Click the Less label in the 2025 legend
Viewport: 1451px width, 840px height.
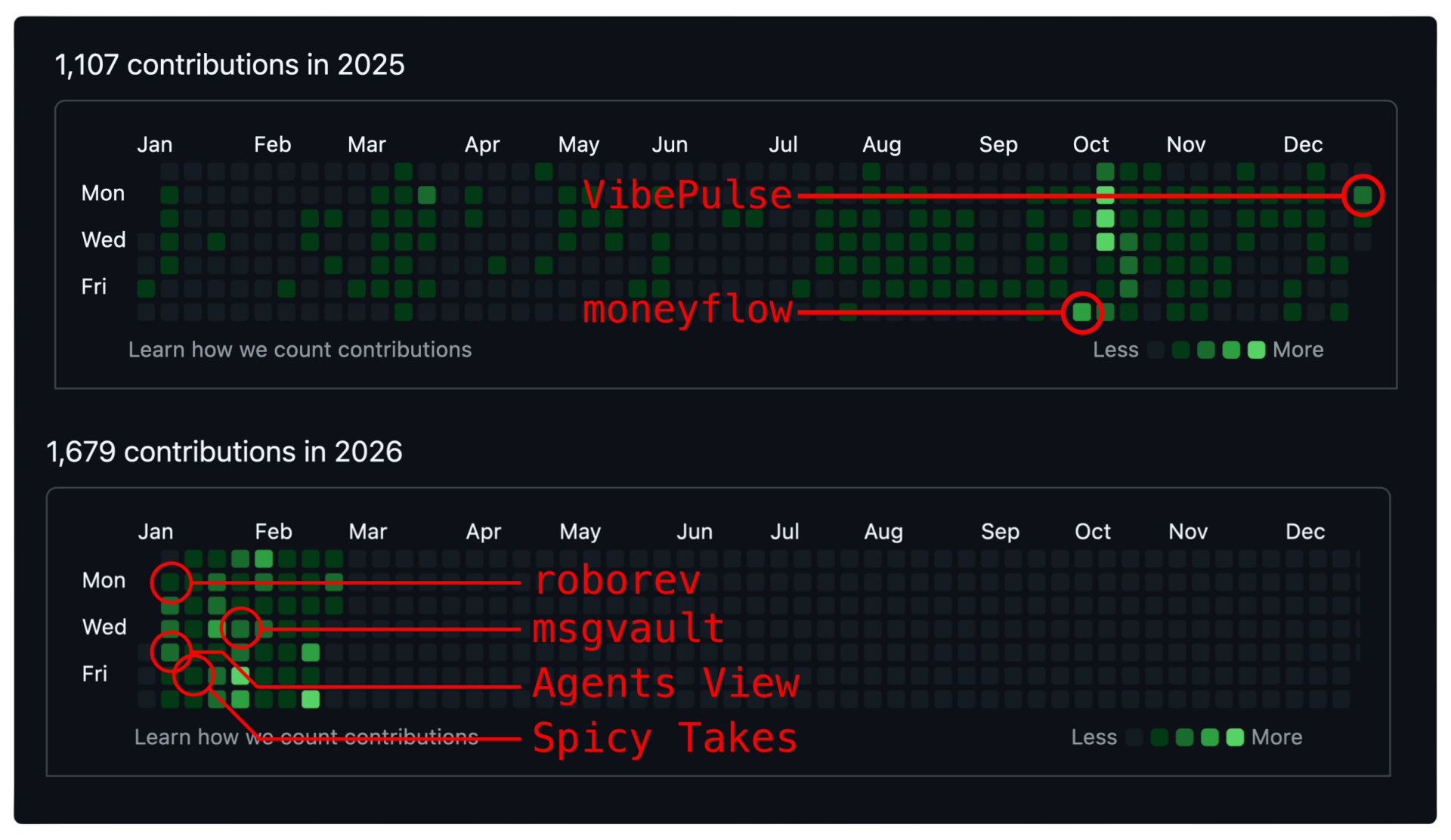coord(1115,350)
